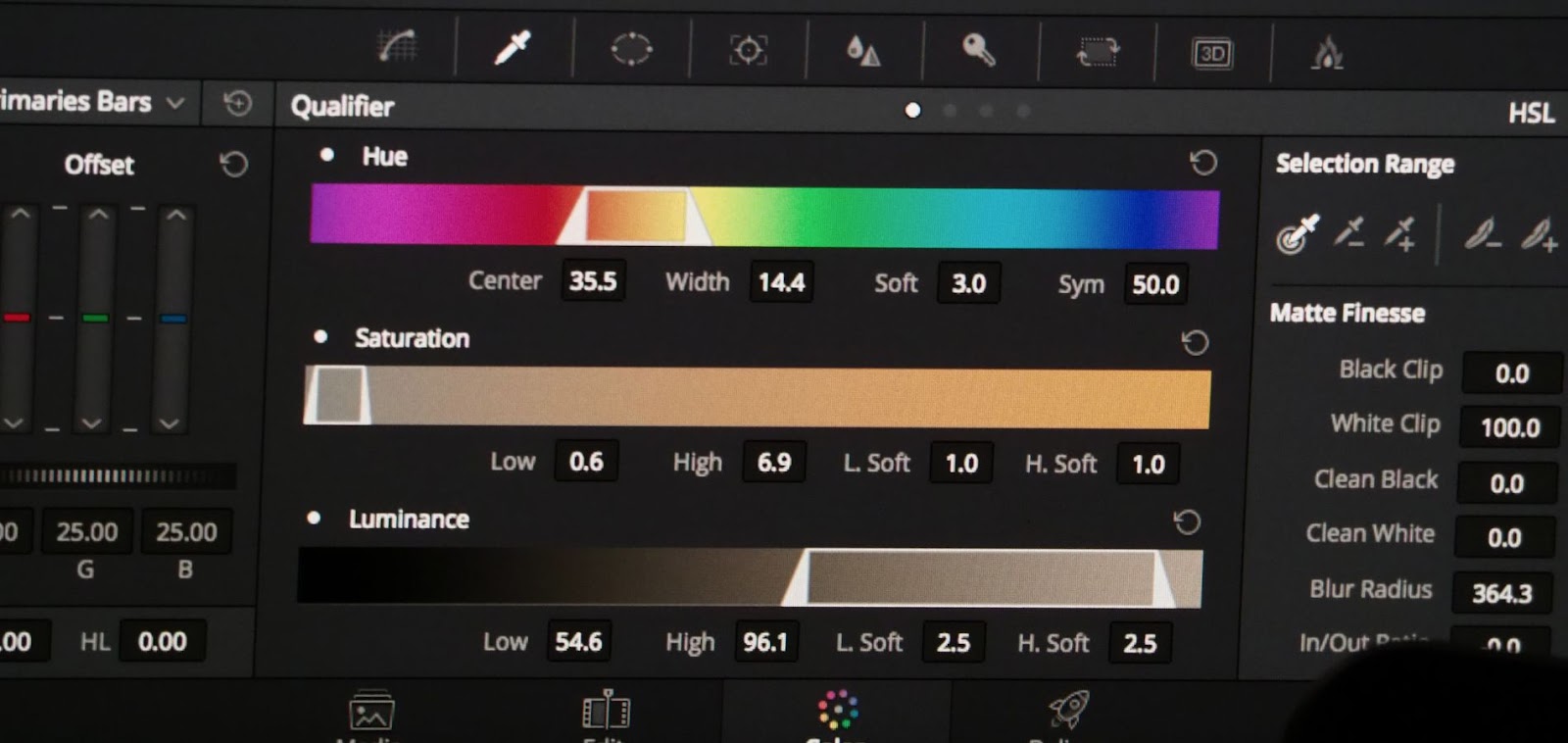The width and height of the screenshot is (1568, 743).
Task: Open the Power Window palette icon
Action: (631, 48)
